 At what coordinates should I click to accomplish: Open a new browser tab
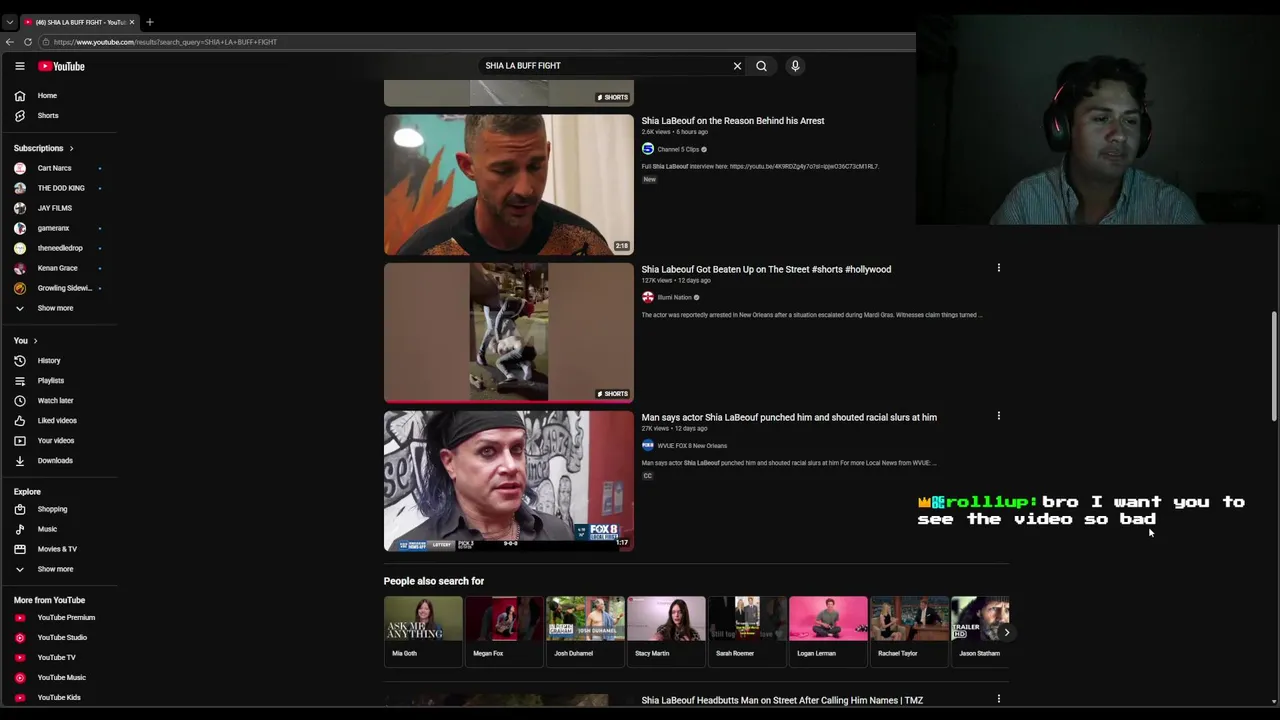point(150,22)
